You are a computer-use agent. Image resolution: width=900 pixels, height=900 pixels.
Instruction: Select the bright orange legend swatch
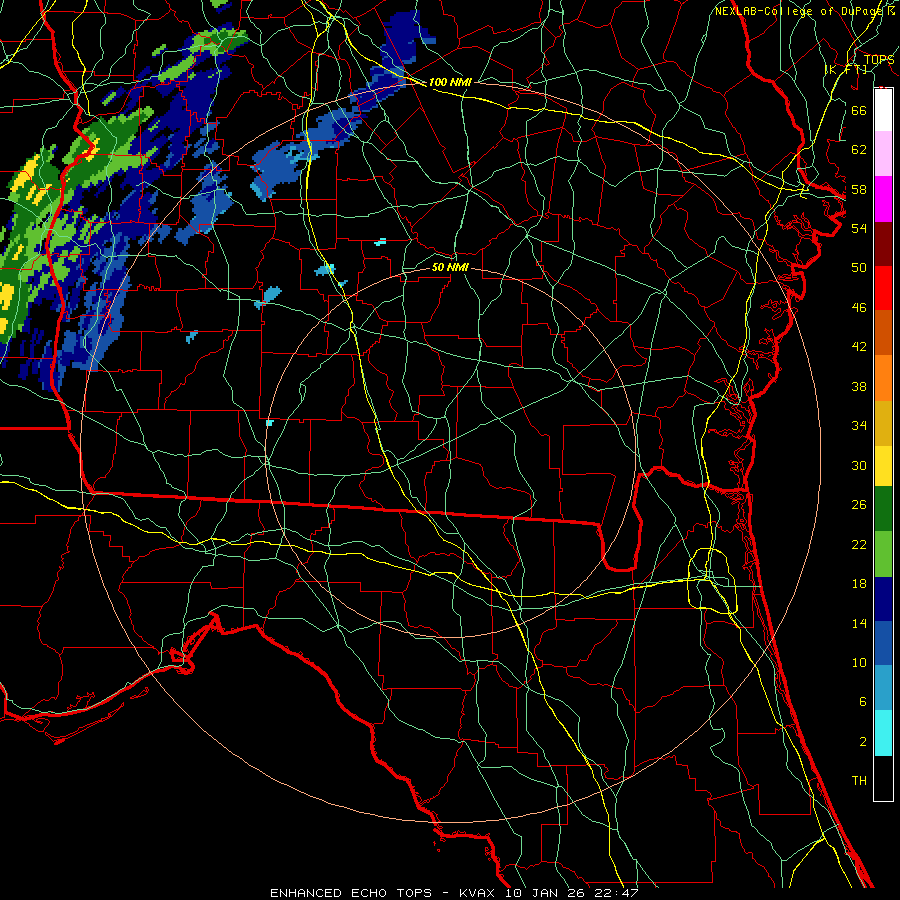pos(883,377)
